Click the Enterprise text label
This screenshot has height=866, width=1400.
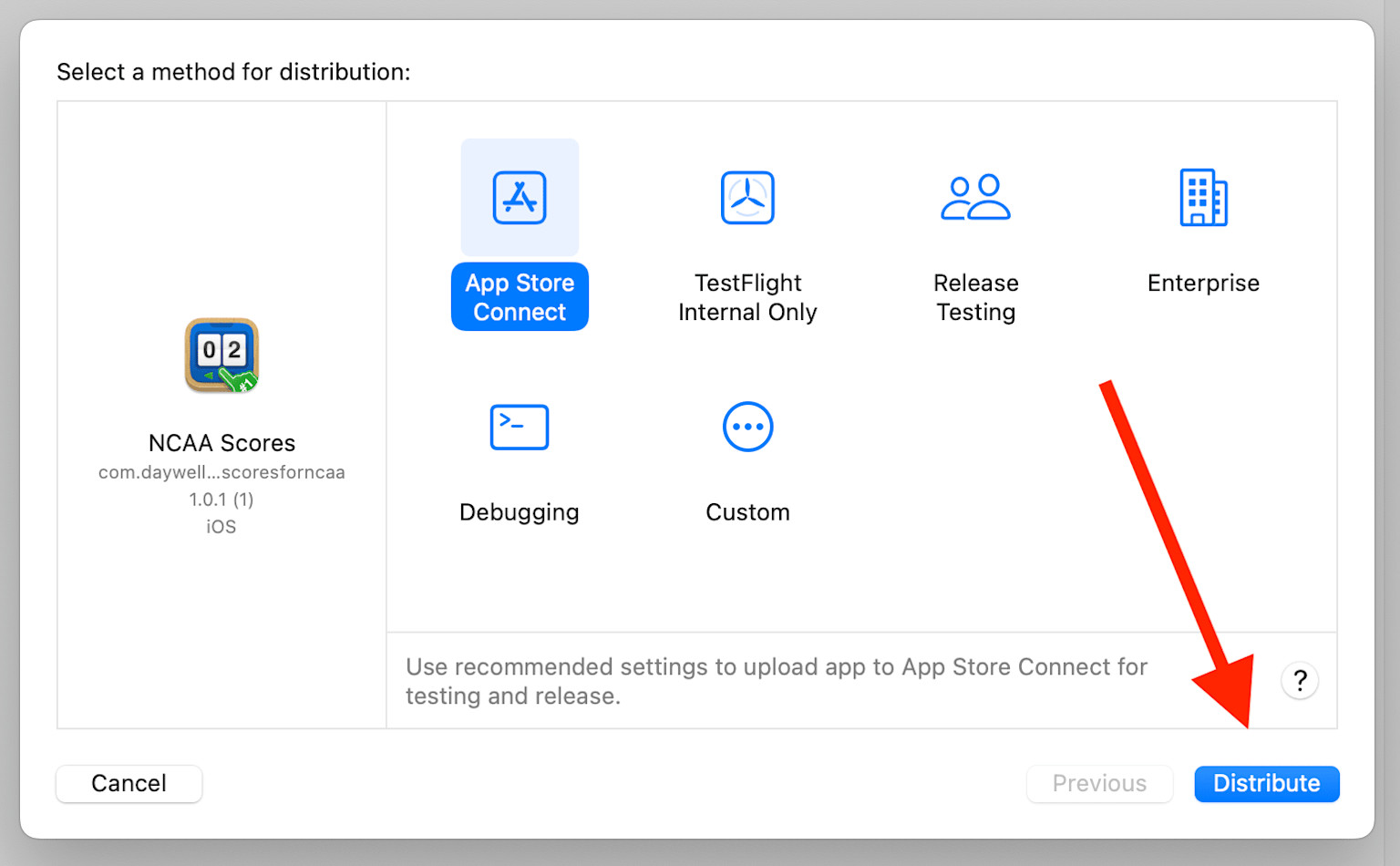[x=1203, y=284]
